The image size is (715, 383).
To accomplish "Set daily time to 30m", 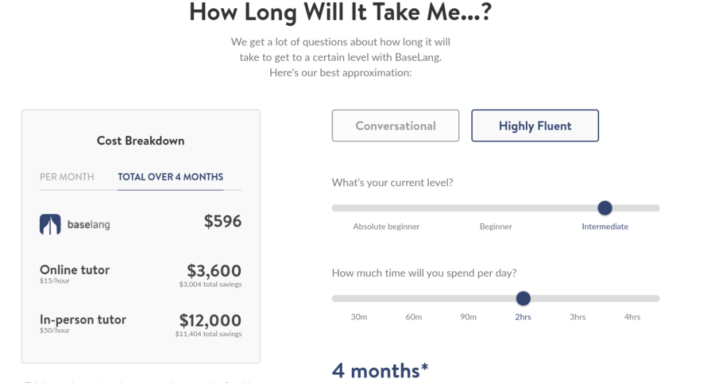I will click(359, 317).
